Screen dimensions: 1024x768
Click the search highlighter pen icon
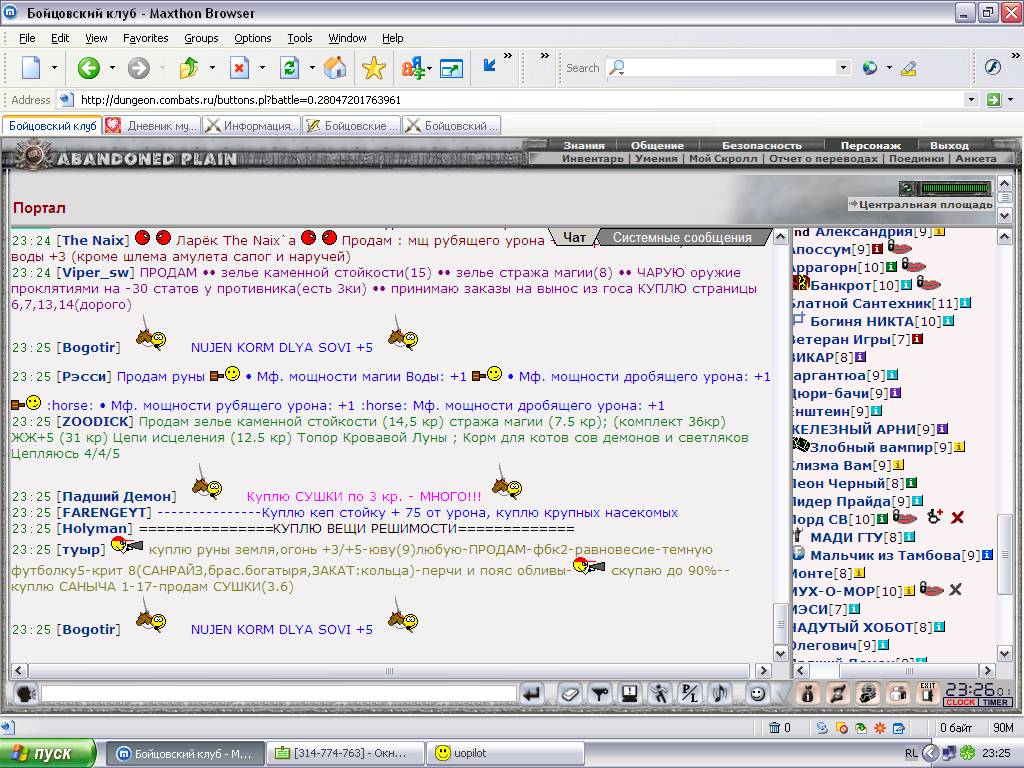pyautogui.click(x=908, y=67)
